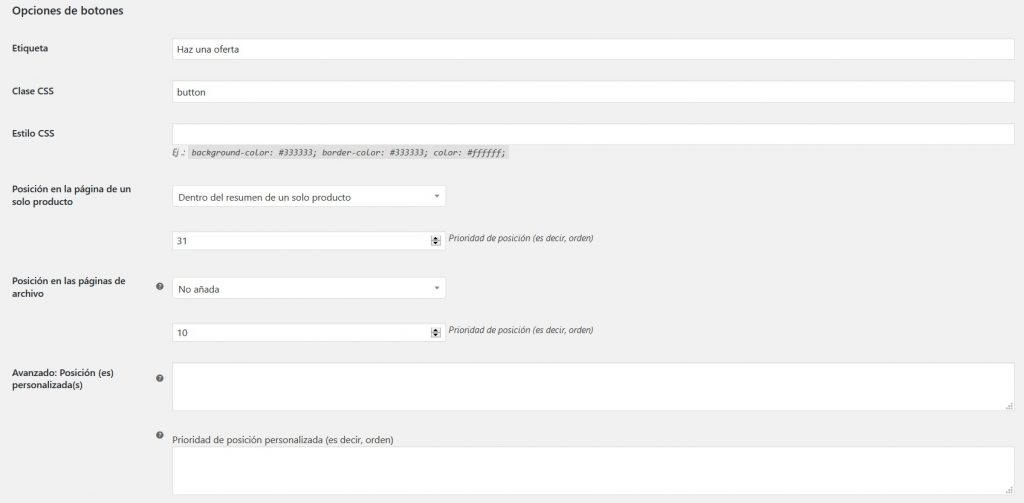Expand the "No añada" archive position dropdown
The image size is (1024, 503).
(x=309, y=288)
